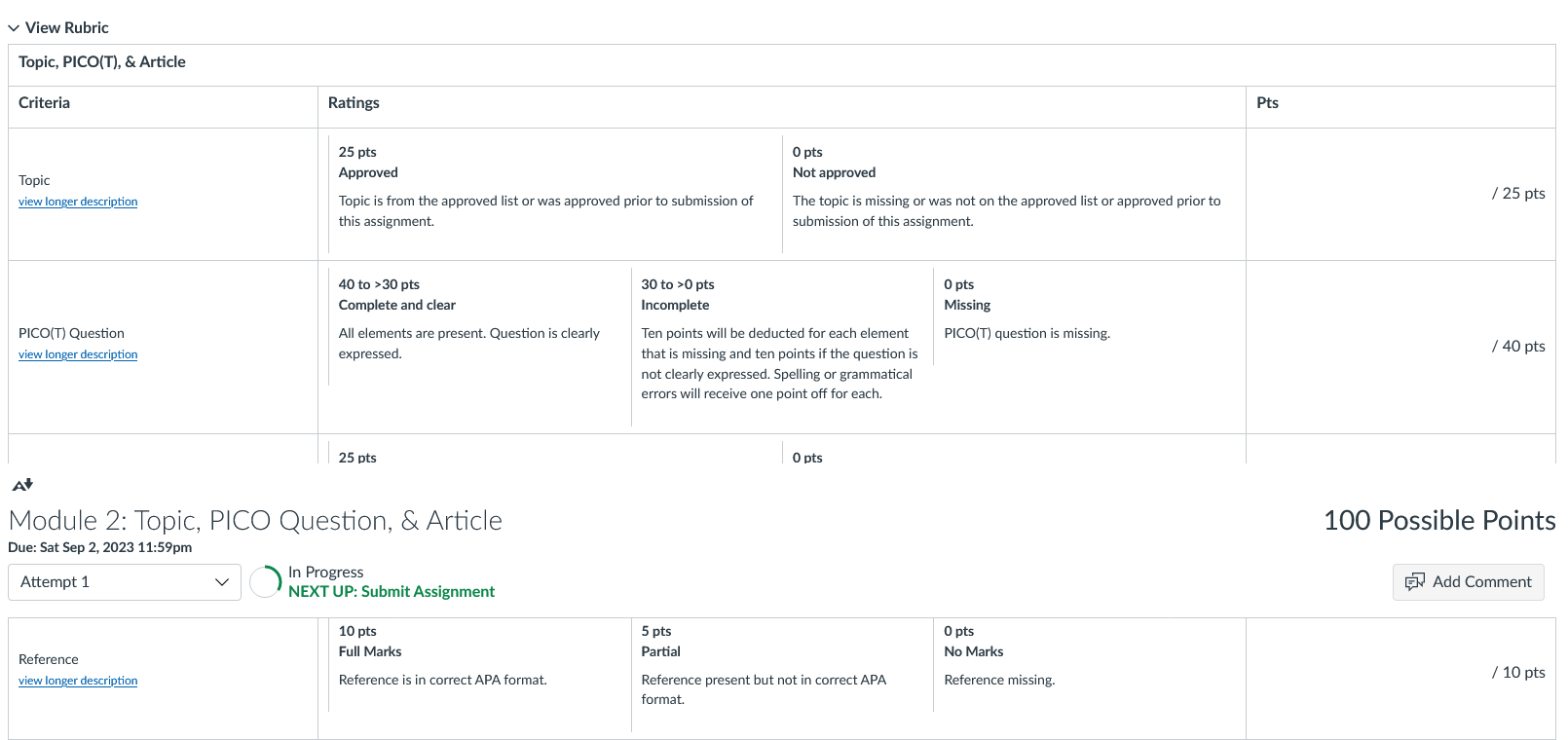Open PICO(T) Question's view longer description link
Screen dimensions: 1568x740
click(x=78, y=354)
